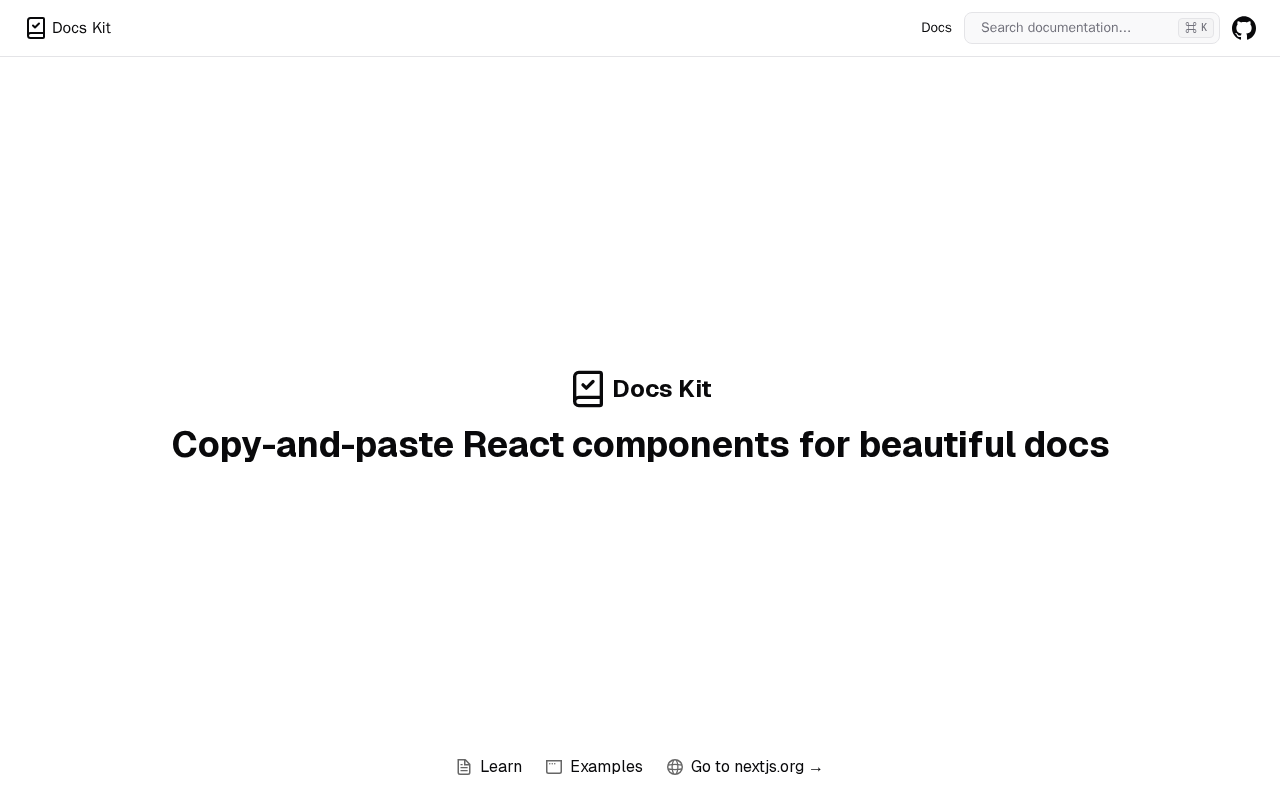The image size is (1280, 800).
Task: Click the document icon beside Learn
Action: (x=464, y=767)
